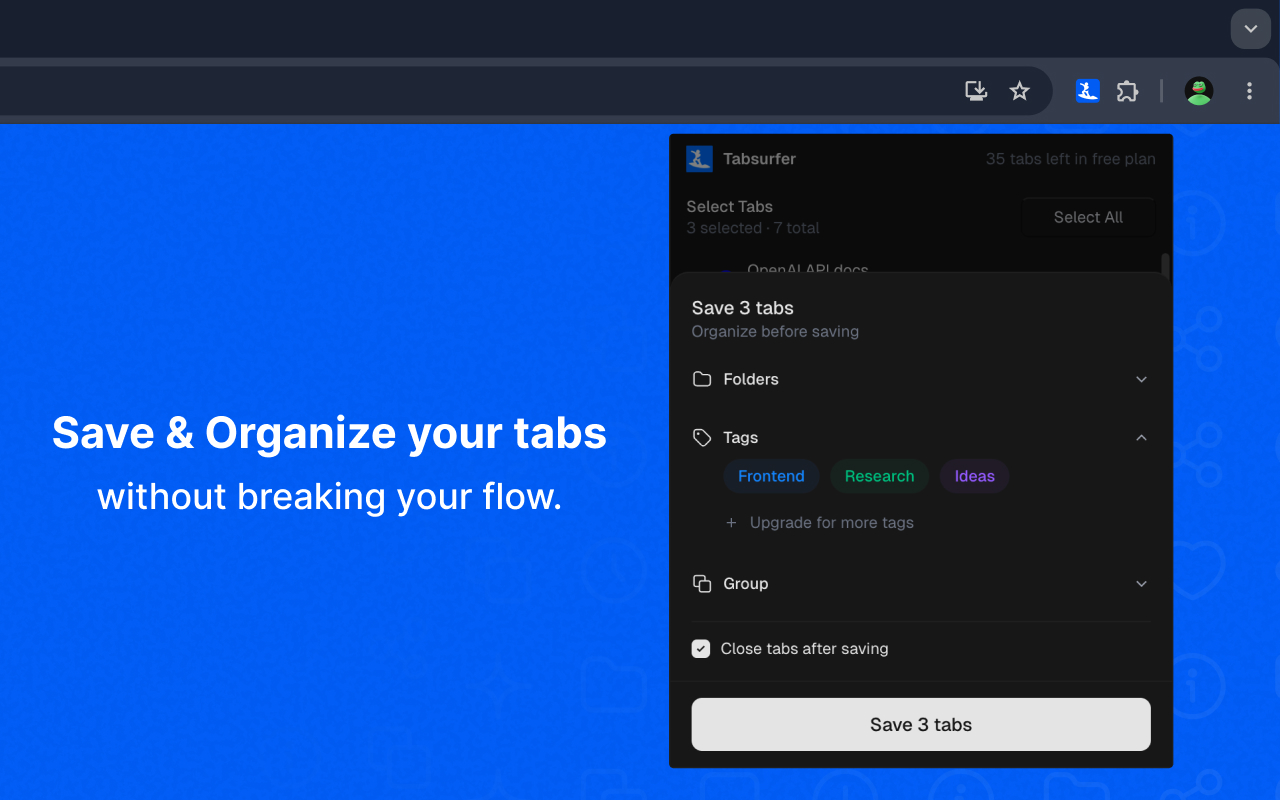The image size is (1280, 800).
Task: Open the tab search dropdown arrow
Action: click(x=1250, y=29)
